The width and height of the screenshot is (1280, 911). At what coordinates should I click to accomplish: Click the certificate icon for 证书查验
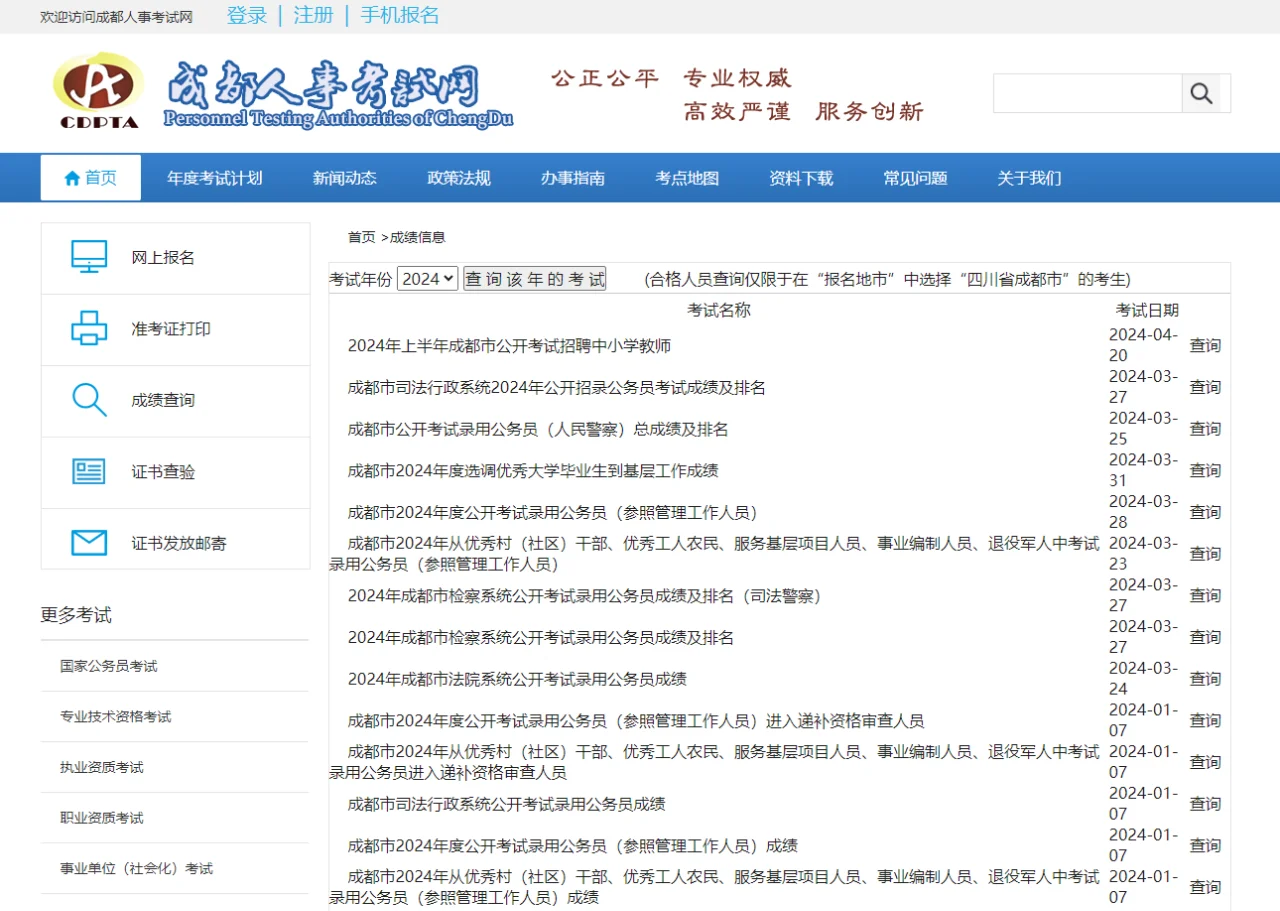pos(89,472)
